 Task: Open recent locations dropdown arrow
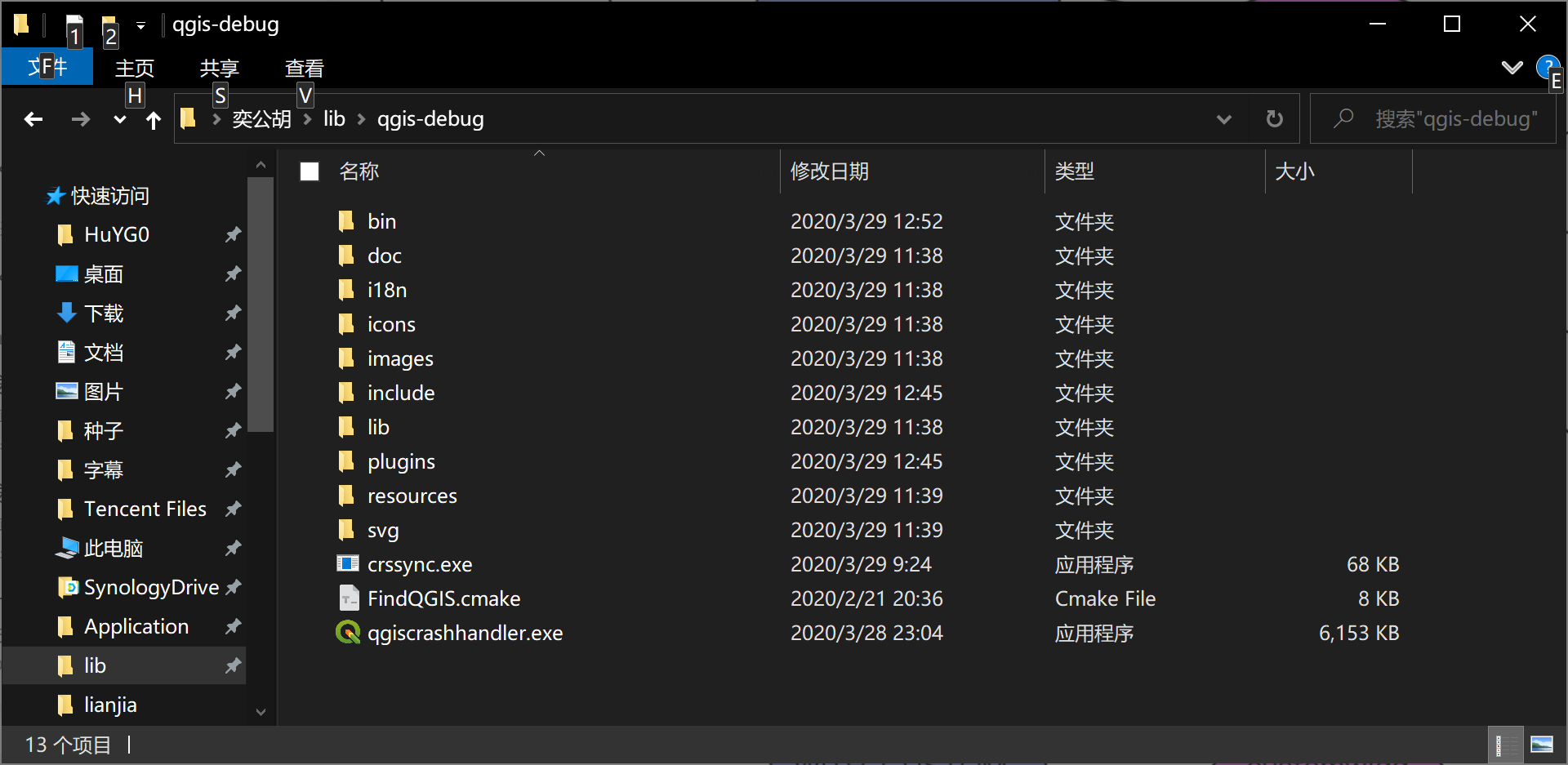click(119, 120)
